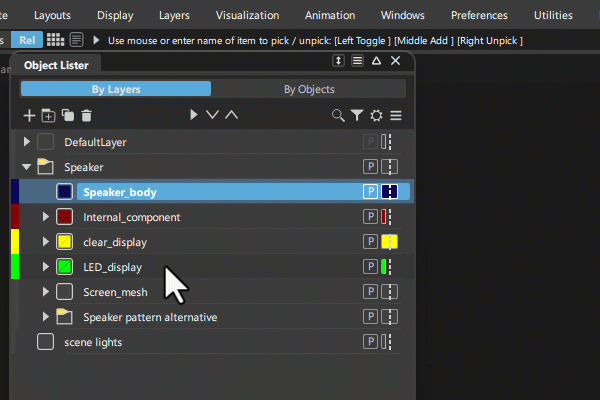The width and height of the screenshot is (600, 400).
Task: Delete the selected layer with the trash icon
Action: 87,116
